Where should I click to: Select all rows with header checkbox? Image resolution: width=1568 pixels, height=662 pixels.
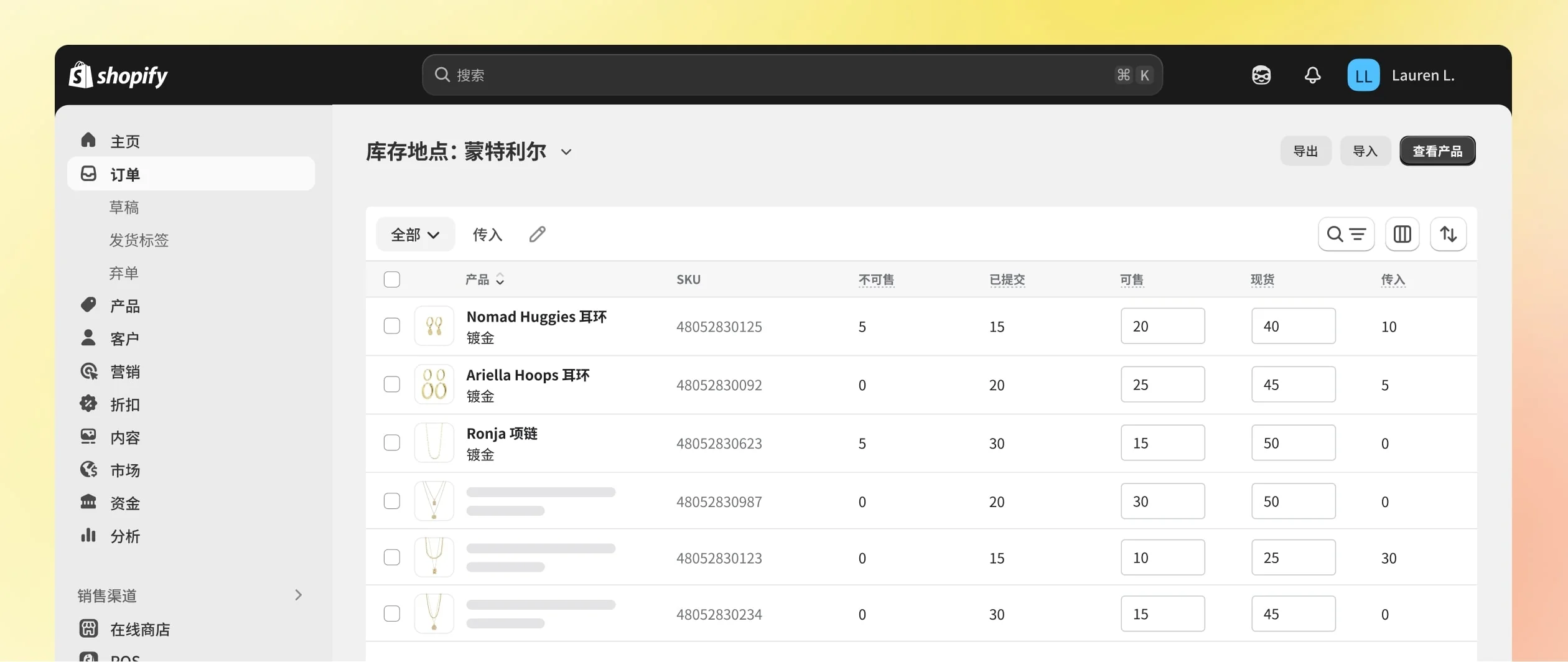pyautogui.click(x=392, y=279)
